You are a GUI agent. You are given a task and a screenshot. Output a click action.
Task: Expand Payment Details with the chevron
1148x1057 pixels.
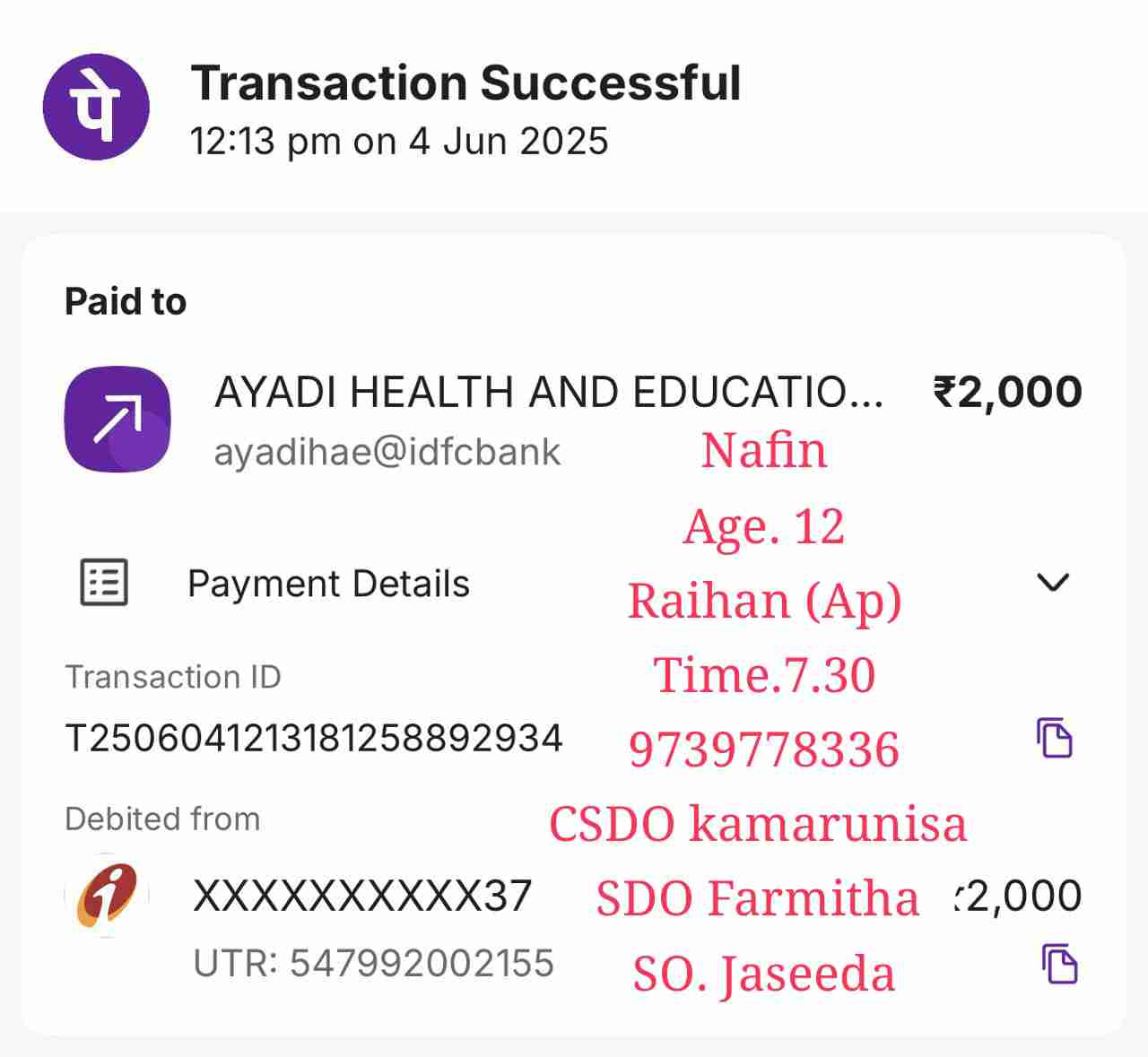click(1052, 583)
